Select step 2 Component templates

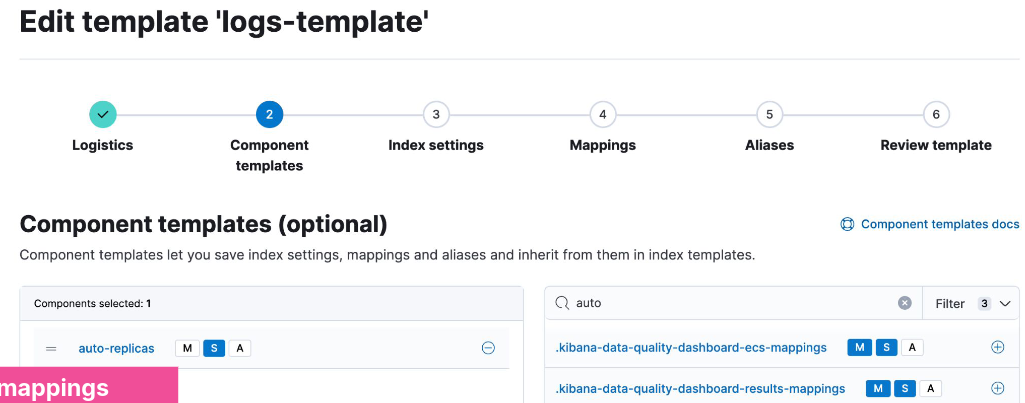click(x=269, y=115)
